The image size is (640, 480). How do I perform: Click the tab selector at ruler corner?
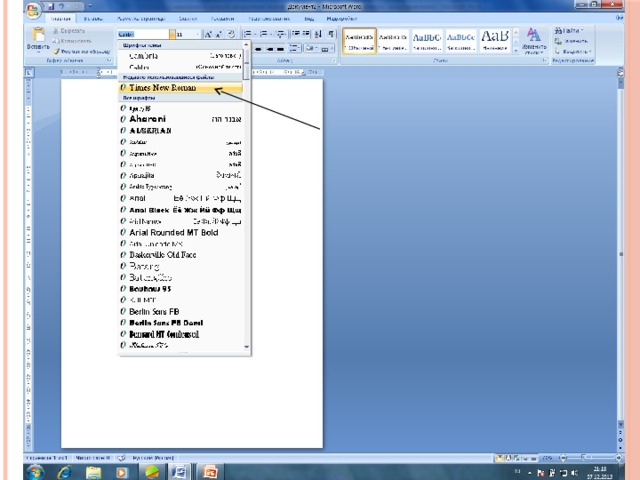click(x=29, y=73)
